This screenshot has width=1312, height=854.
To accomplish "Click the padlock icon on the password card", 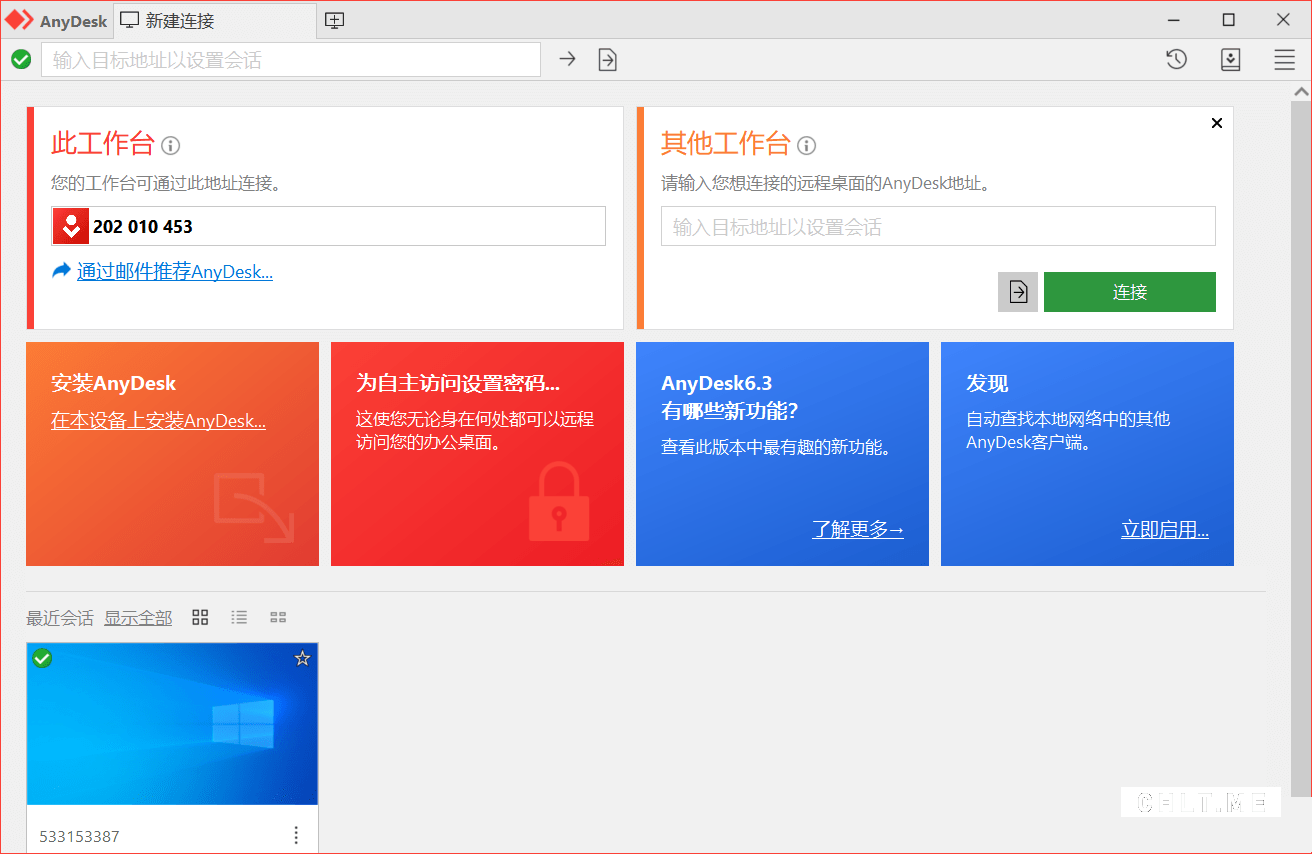I will (x=559, y=501).
